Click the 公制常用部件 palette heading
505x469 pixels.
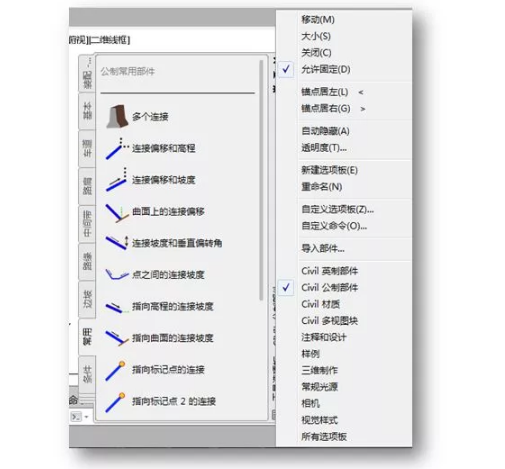[128, 71]
